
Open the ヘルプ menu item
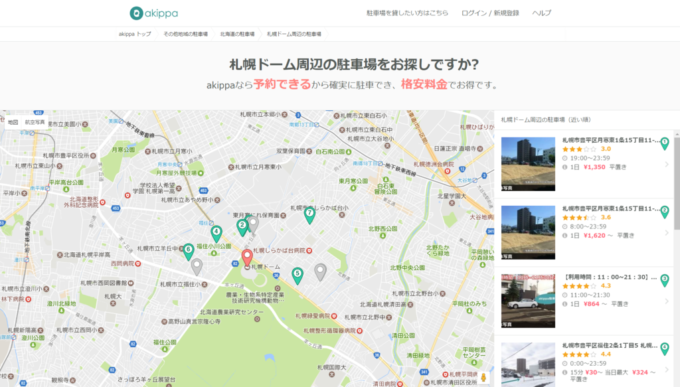[x=542, y=13]
